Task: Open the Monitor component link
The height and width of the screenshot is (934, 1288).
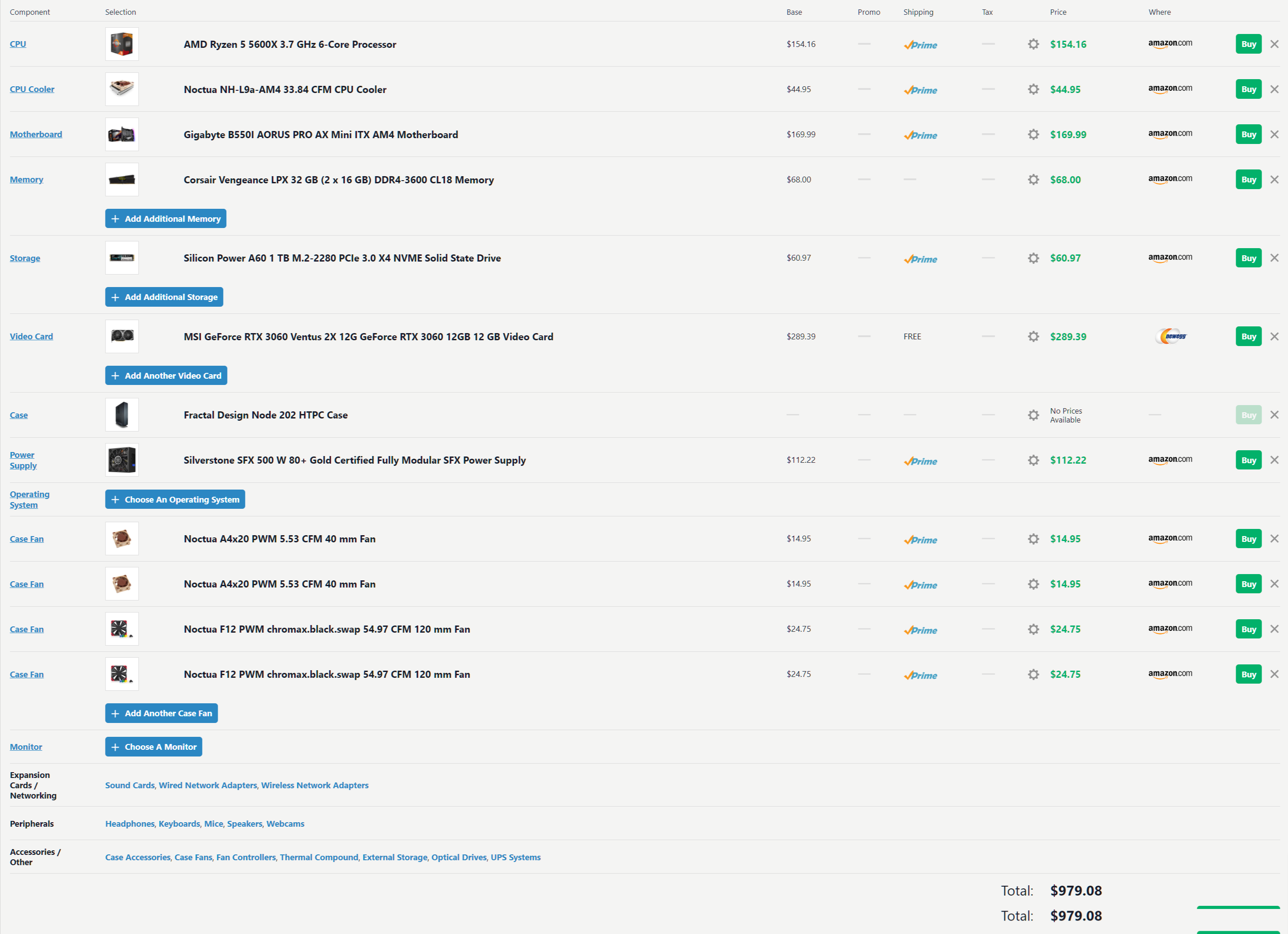Action: pyautogui.click(x=26, y=747)
